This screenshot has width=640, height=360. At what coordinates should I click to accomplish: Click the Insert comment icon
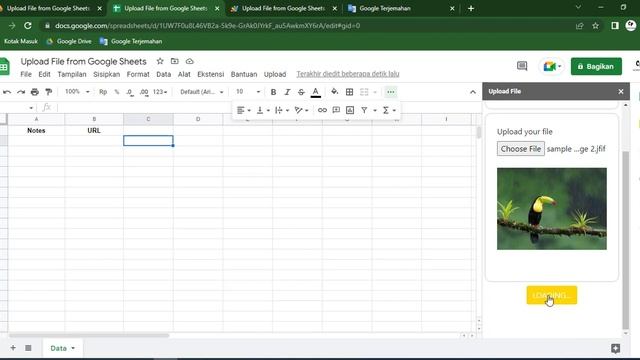336,110
